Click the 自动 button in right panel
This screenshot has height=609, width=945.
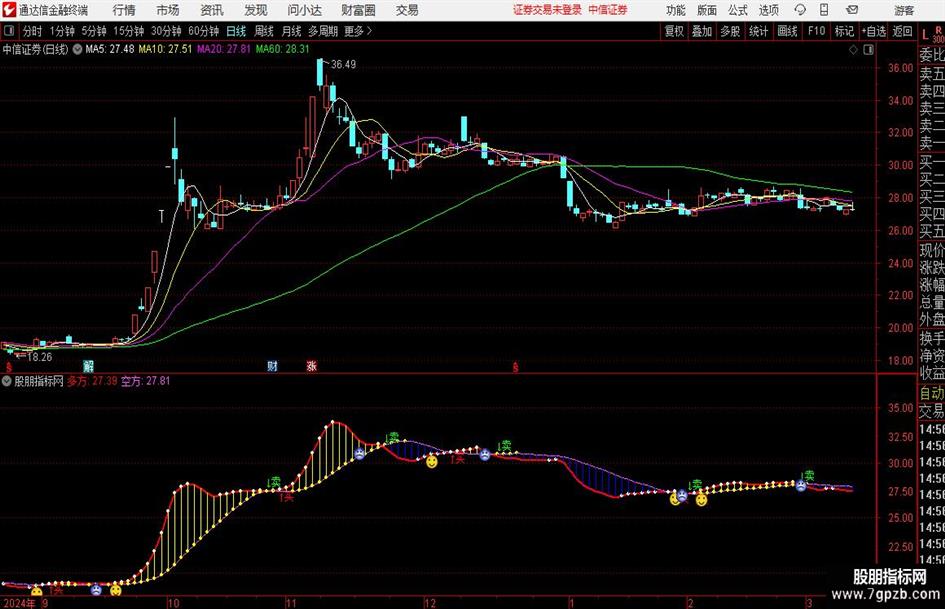pyautogui.click(x=932, y=394)
